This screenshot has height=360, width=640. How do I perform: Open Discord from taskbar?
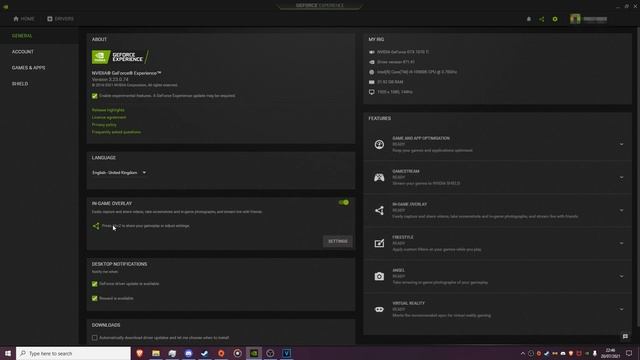[x=189, y=353]
